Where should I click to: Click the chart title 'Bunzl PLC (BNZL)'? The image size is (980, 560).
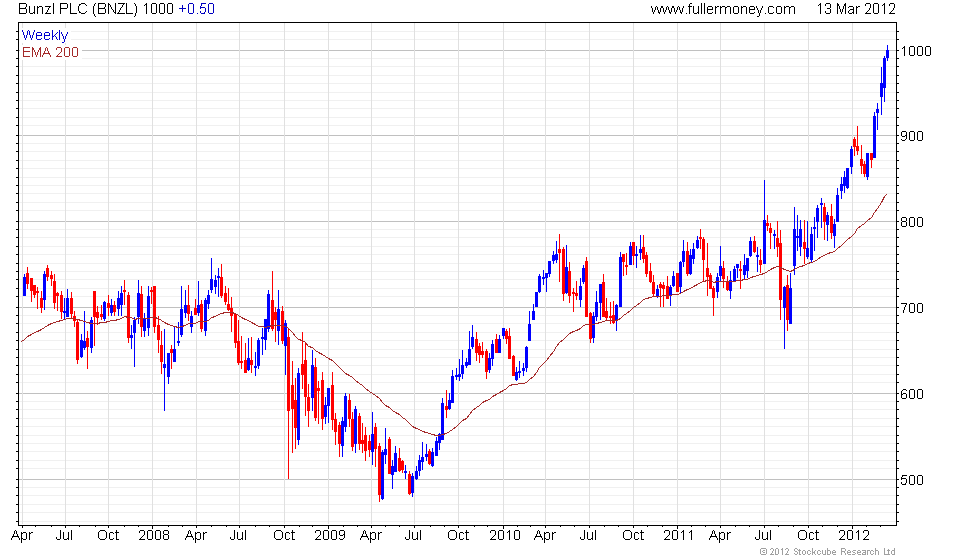click(x=78, y=9)
